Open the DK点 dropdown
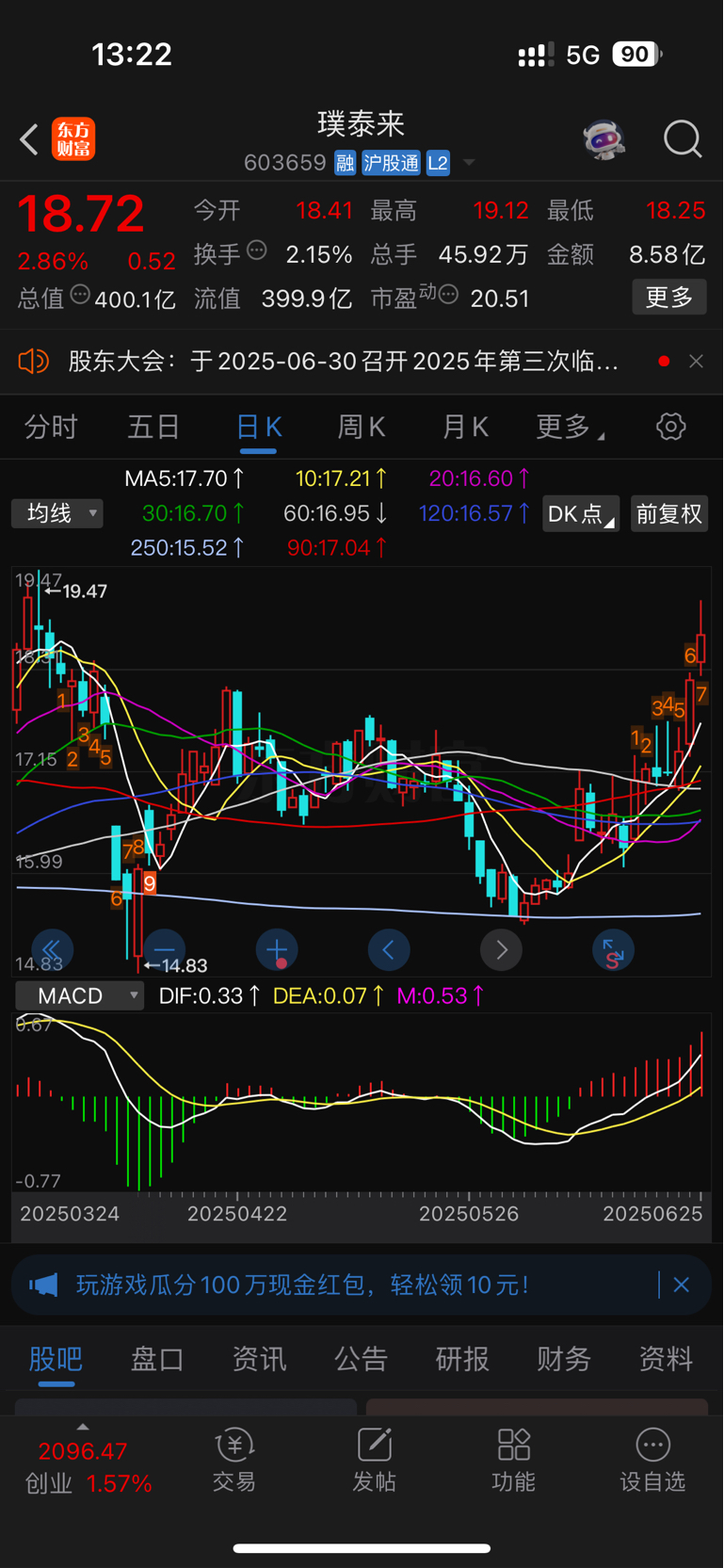The width and height of the screenshot is (724, 1568). point(581,513)
